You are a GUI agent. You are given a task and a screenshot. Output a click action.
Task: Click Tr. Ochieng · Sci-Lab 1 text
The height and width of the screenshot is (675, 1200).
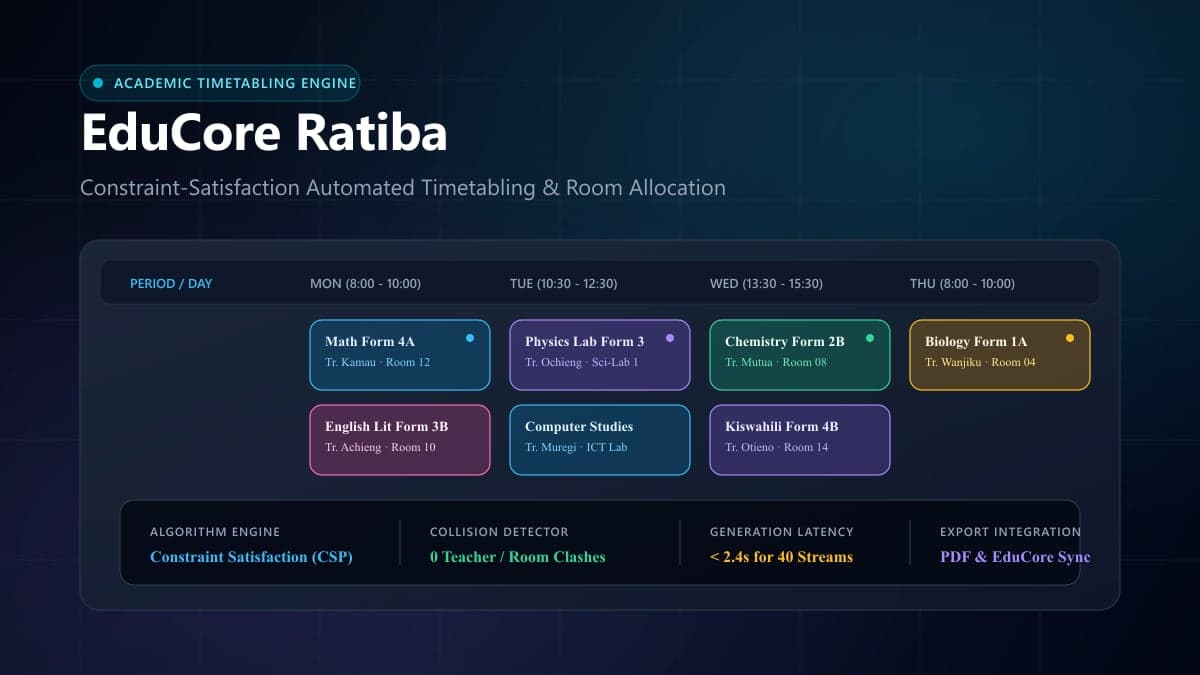(581, 362)
